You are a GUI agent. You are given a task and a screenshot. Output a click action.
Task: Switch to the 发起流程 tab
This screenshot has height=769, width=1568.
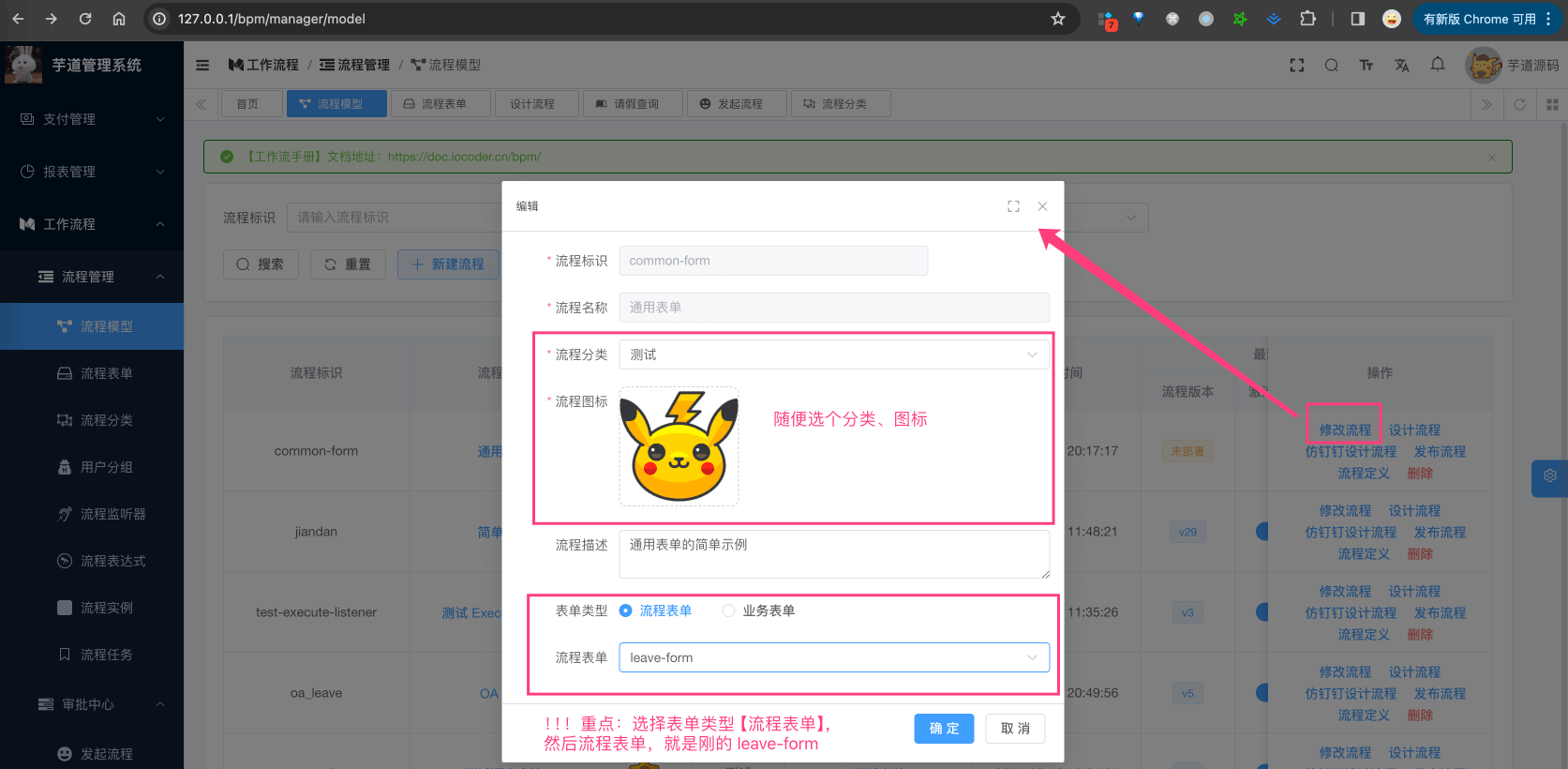point(731,104)
